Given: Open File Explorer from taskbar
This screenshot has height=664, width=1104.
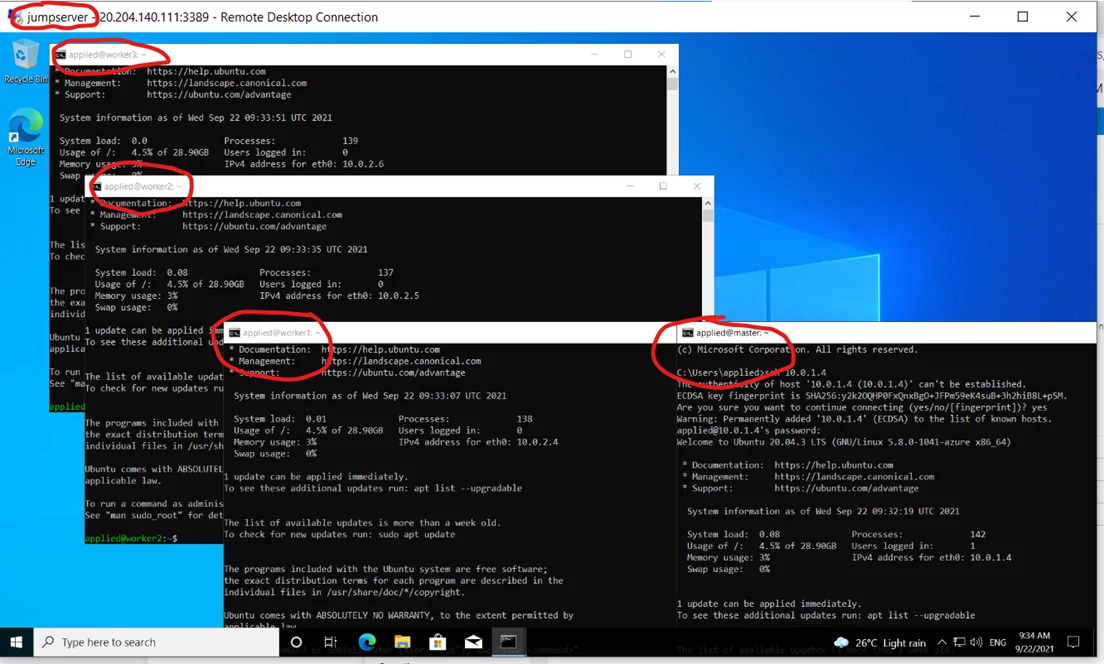Looking at the screenshot, I should tap(402, 642).
